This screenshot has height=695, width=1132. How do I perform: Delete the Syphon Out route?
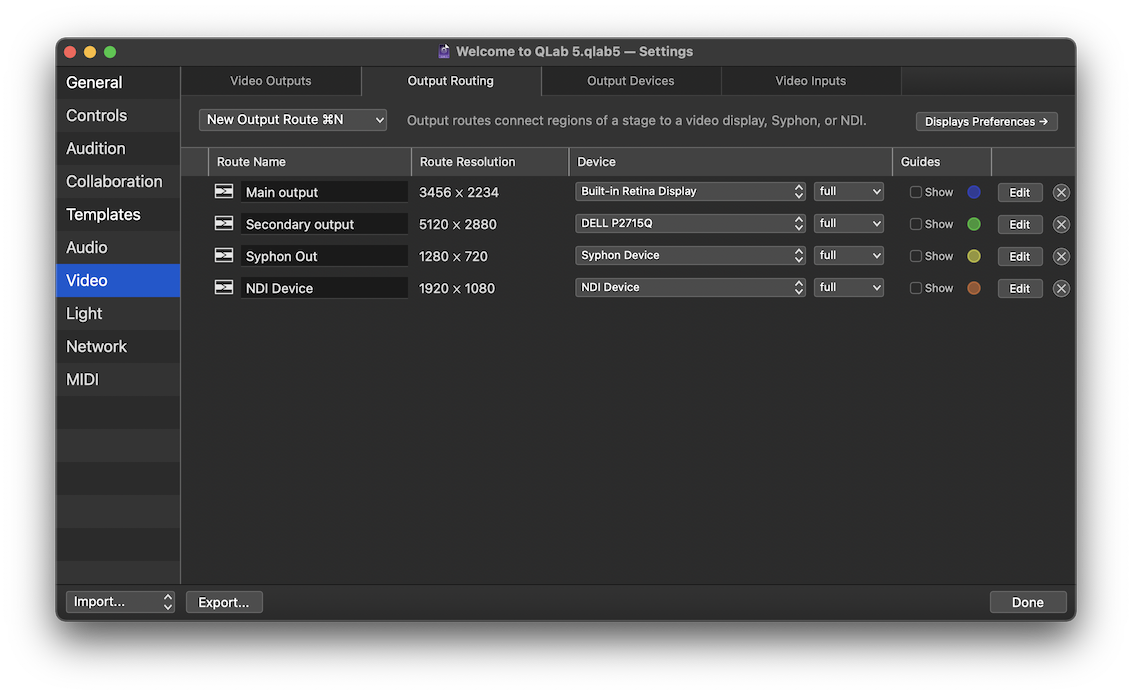point(1061,256)
